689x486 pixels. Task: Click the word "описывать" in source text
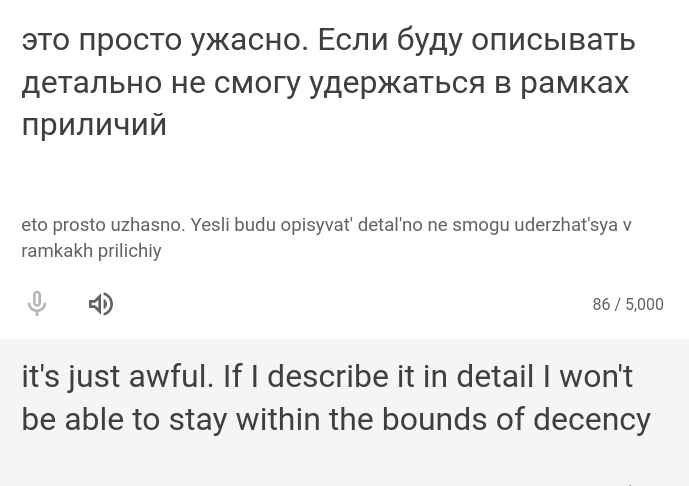[x=554, y=40]
